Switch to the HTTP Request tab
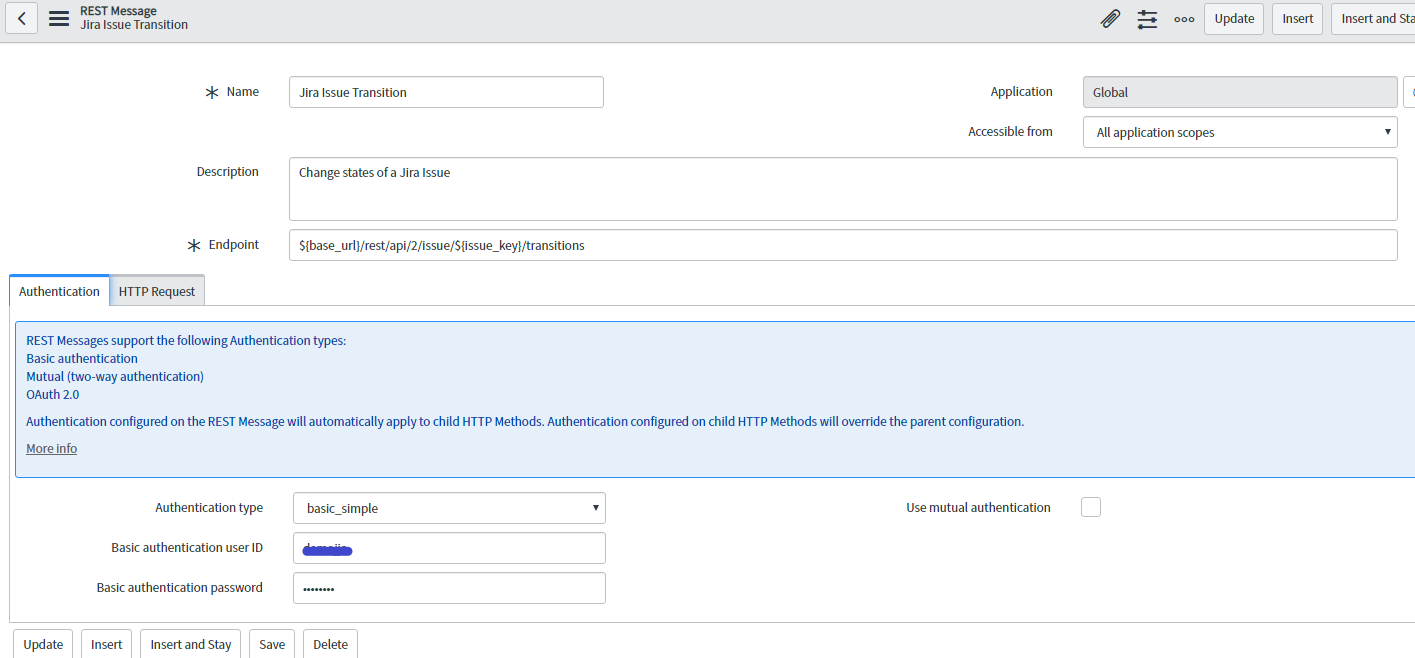Screen dimensions: 1415x658 point(157,291)
